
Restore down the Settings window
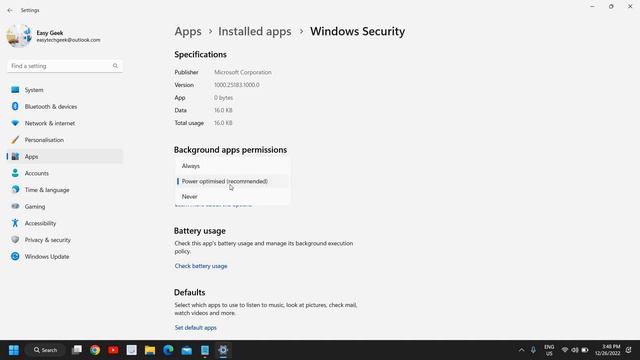click(611, 7)
